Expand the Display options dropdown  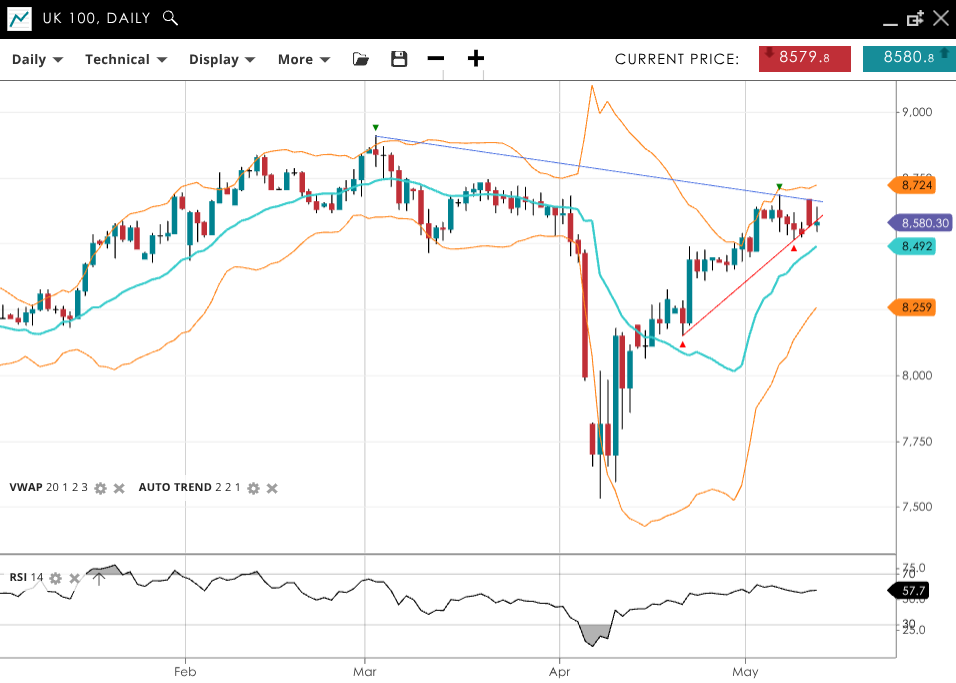(x=222, y=59)
